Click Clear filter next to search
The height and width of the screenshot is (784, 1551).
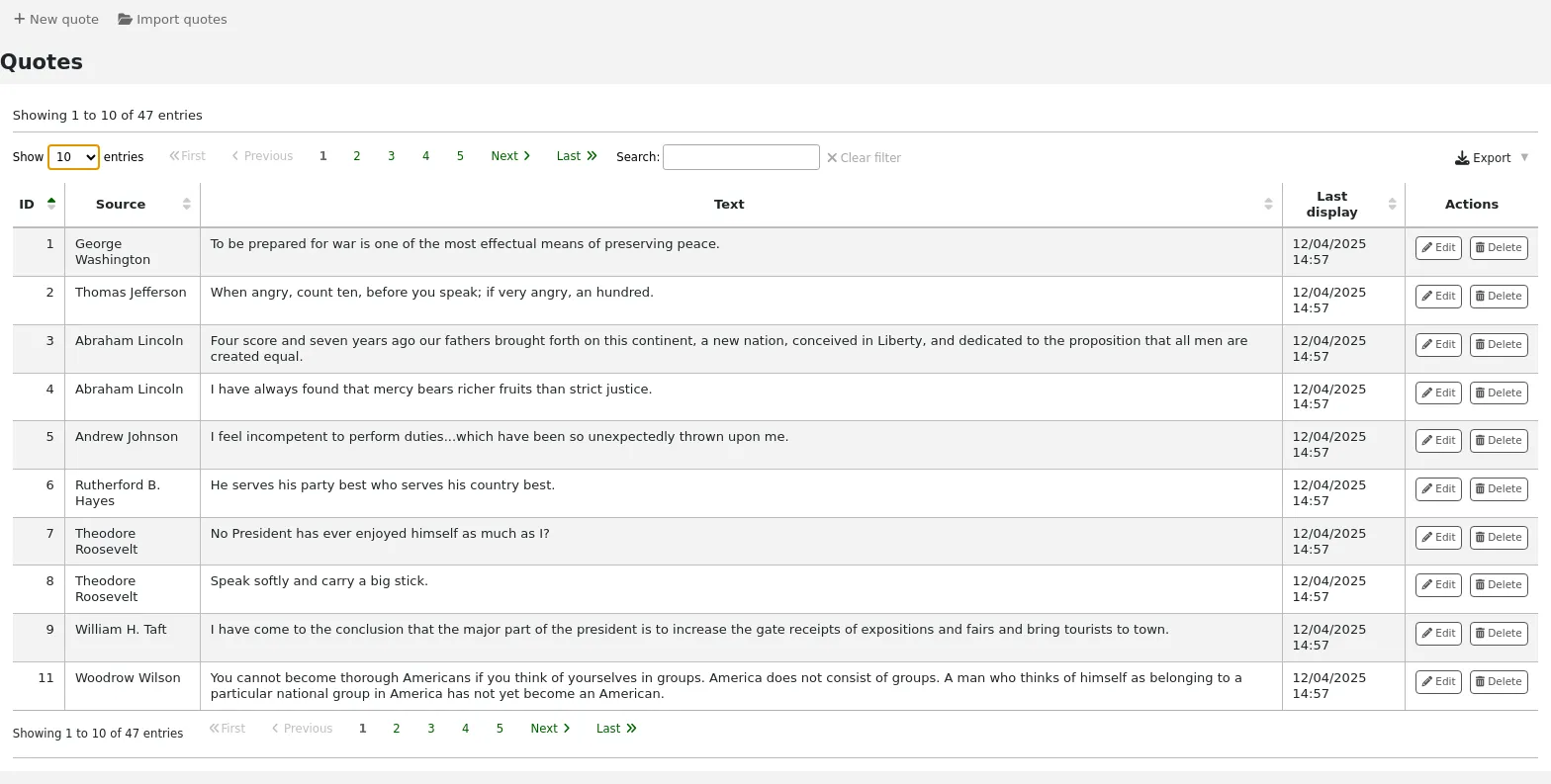(864, 157)
